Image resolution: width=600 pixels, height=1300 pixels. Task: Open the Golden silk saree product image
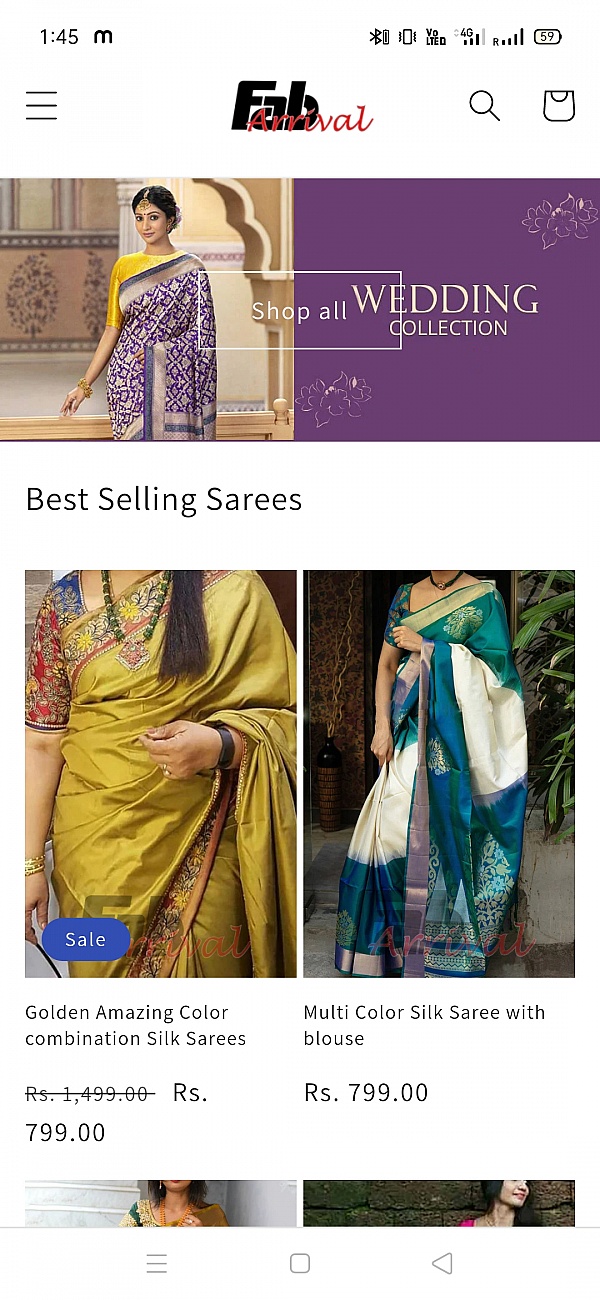click(161, 774)
